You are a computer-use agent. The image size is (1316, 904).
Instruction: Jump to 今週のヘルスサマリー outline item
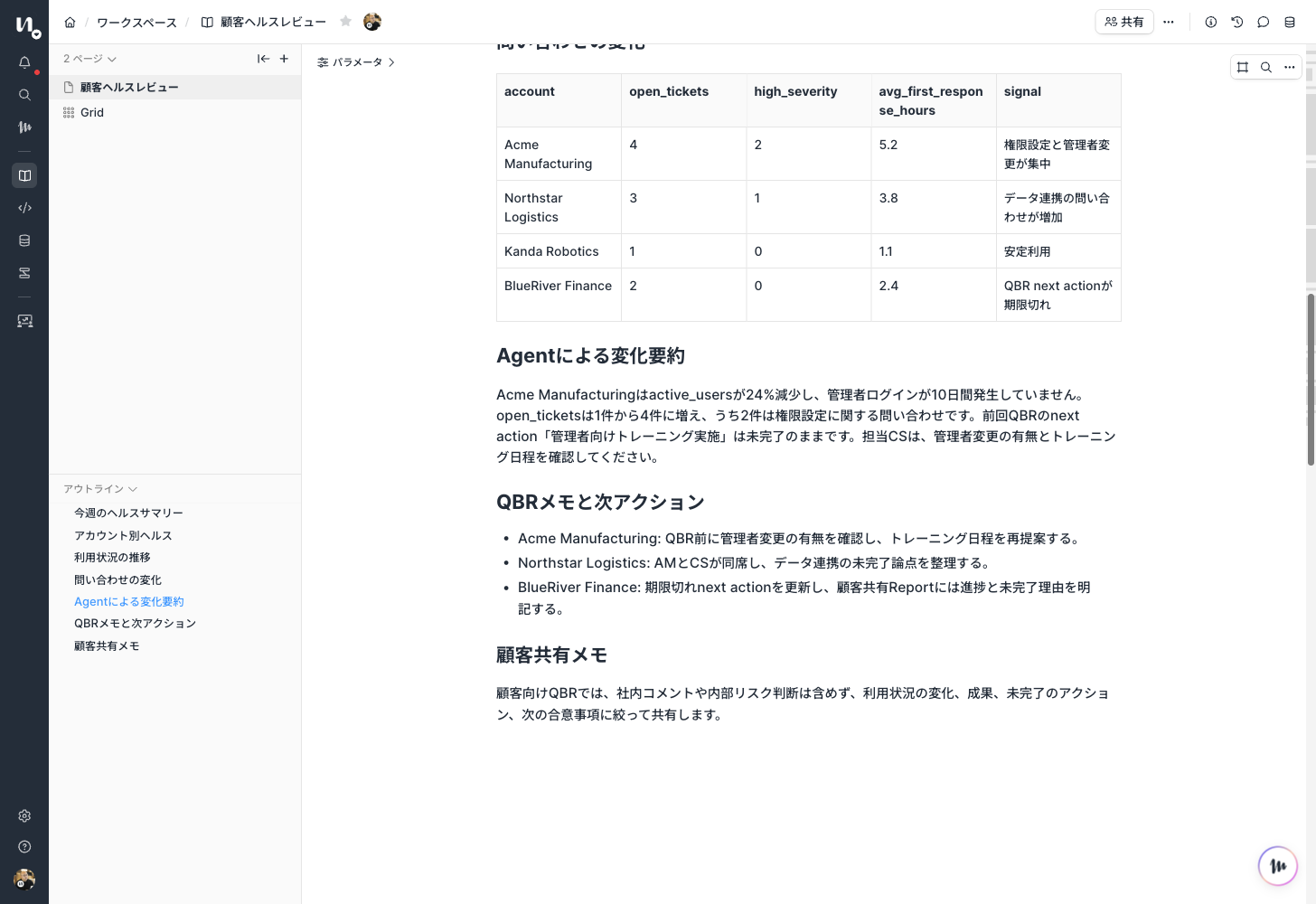pyautogui.click(x=128, y=513)
